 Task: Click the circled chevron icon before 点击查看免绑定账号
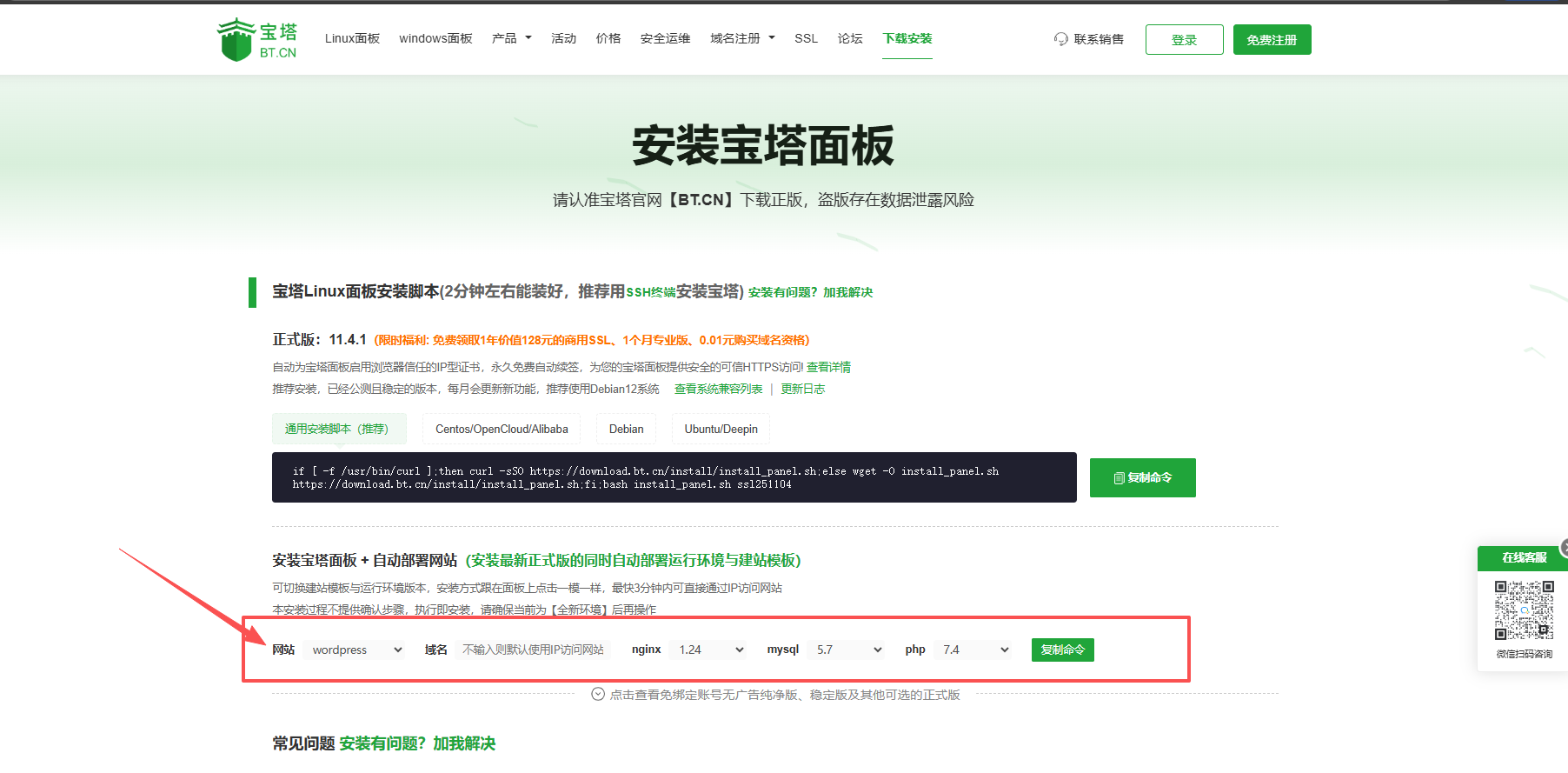pos(598,694)
